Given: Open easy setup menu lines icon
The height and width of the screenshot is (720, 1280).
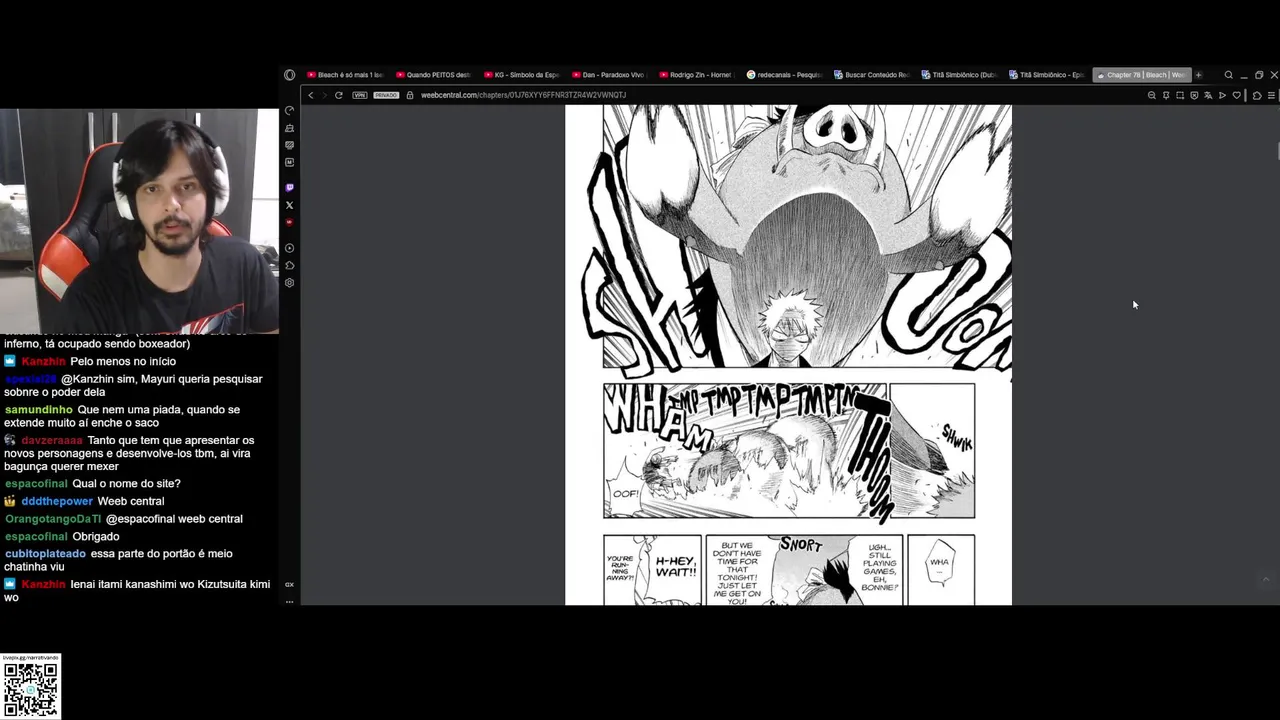Looking at the screenshot, I should point(1271,95).
